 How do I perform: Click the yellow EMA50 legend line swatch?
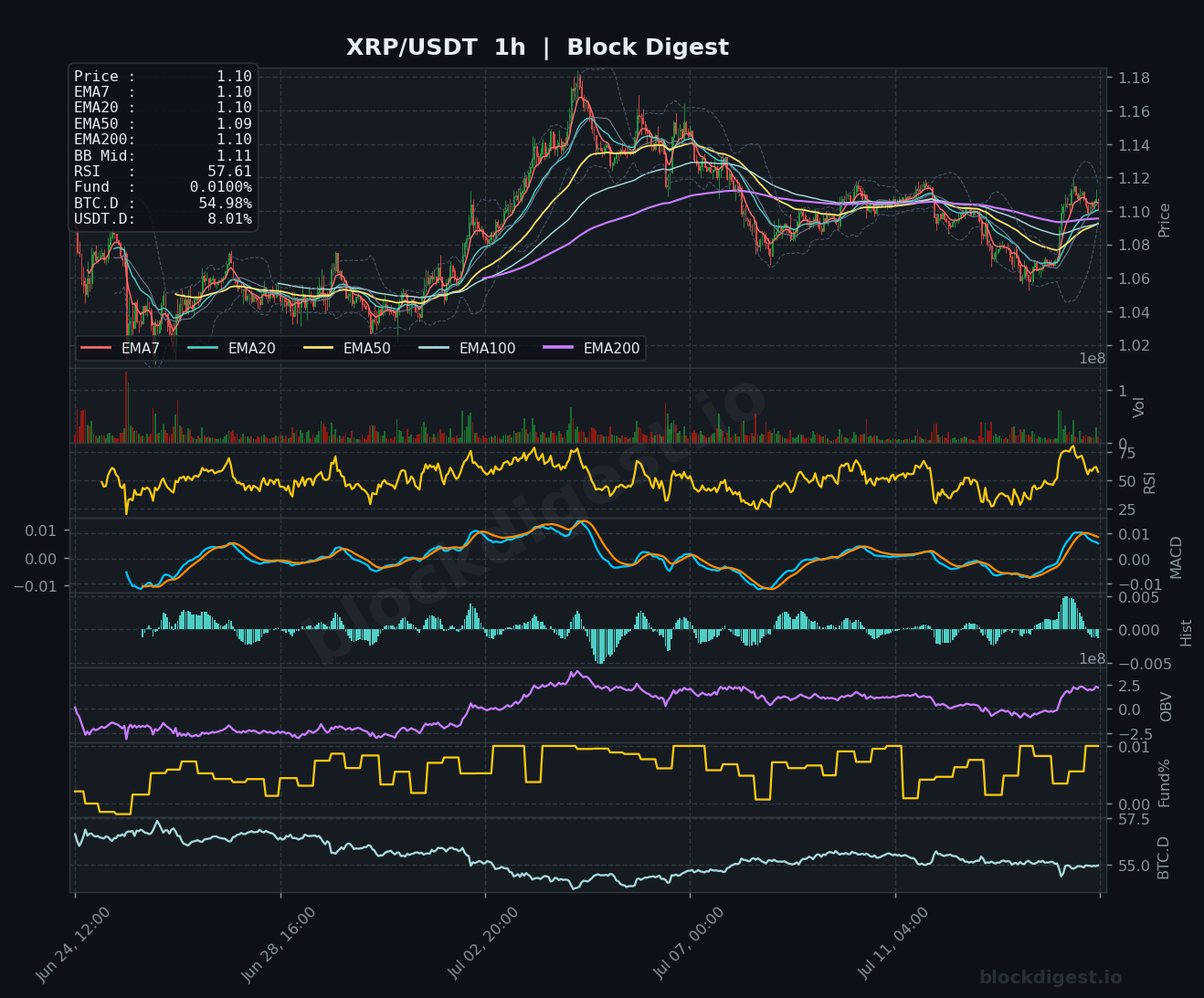(x=318, y=348)
